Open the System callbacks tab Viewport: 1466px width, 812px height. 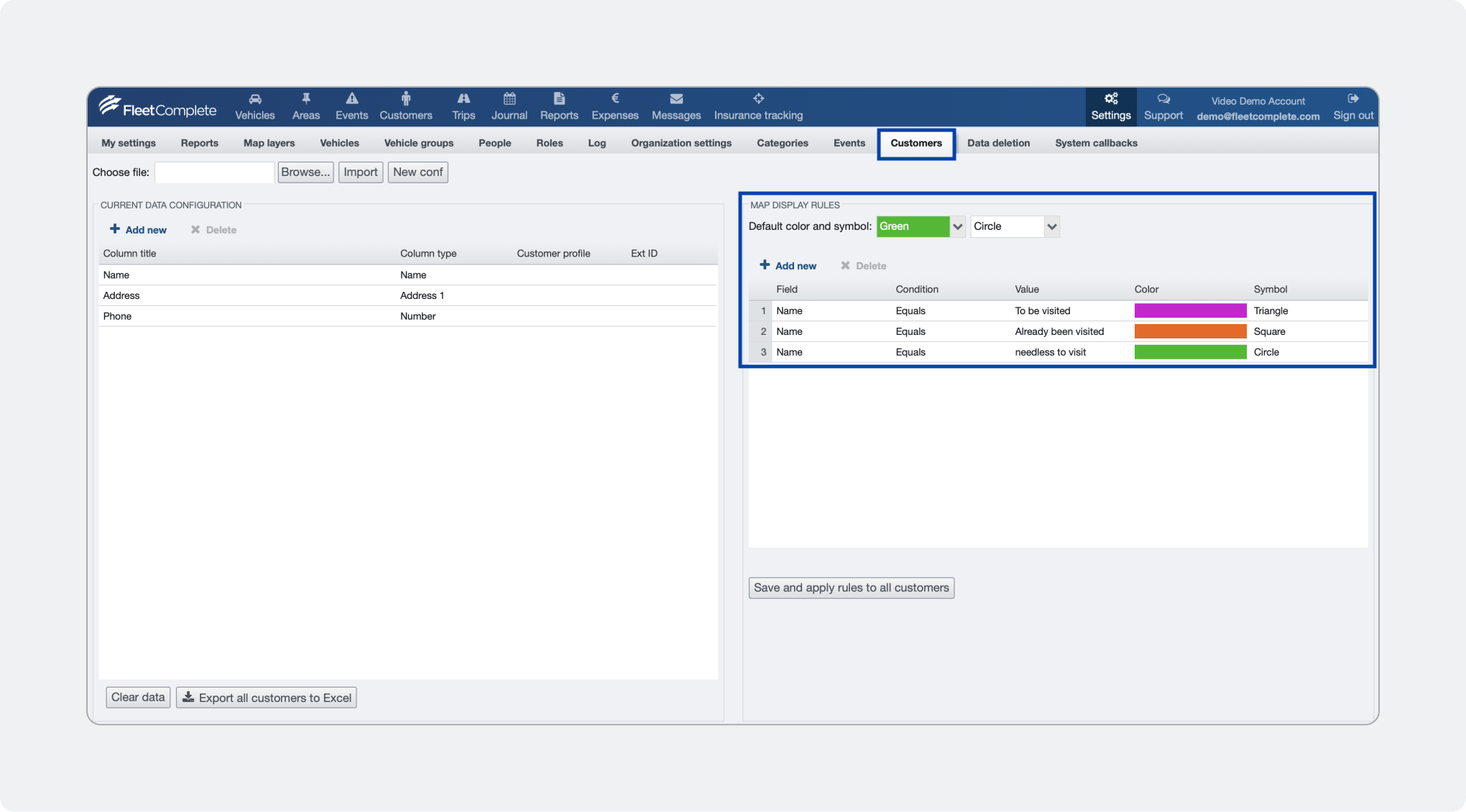pos(1096,143)
